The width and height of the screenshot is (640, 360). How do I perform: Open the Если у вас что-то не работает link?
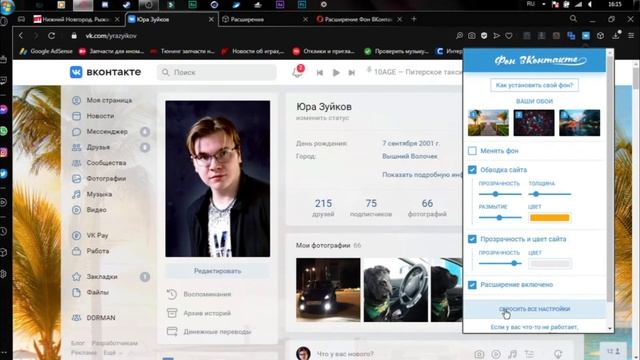click(534, 327)
